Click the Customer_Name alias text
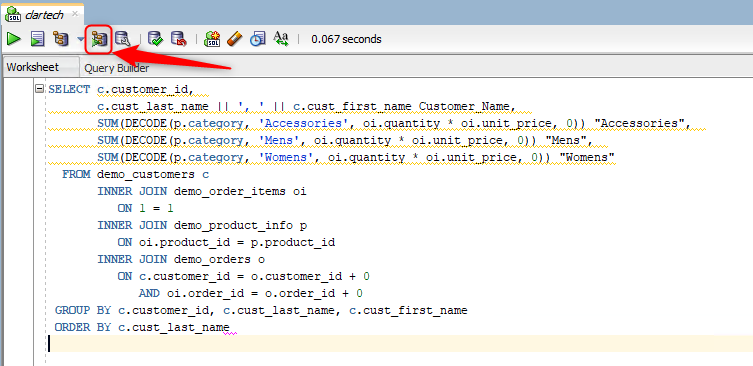This screenshot has width=753, height=366. tap(464, 106)
